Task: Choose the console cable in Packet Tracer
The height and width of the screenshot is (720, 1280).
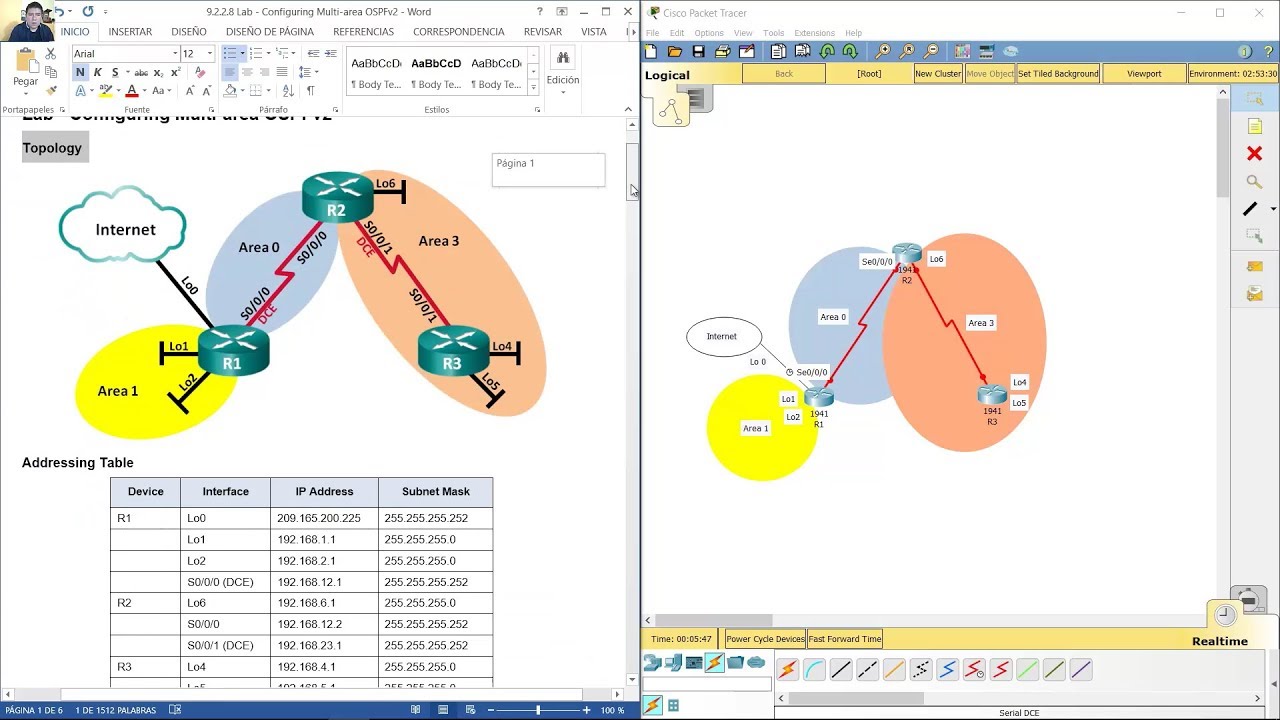Action: coord(815,670)
